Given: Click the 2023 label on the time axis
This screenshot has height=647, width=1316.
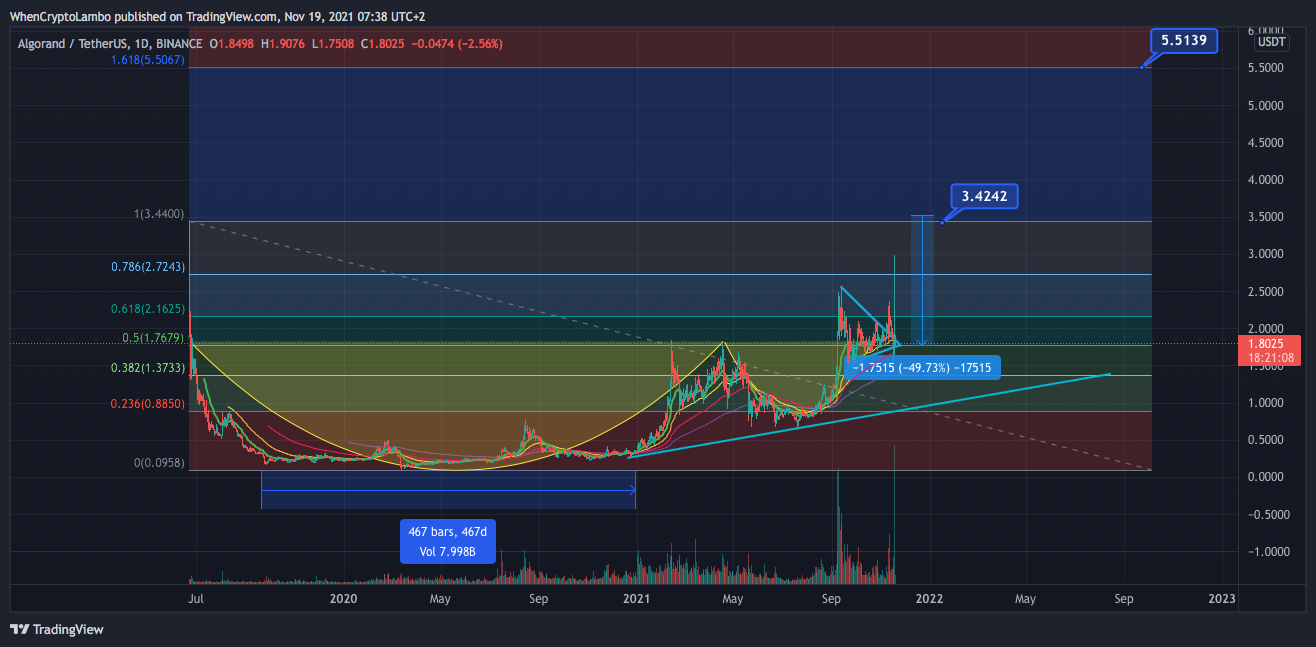Looking at the screenshot, I should [1222, 599].
